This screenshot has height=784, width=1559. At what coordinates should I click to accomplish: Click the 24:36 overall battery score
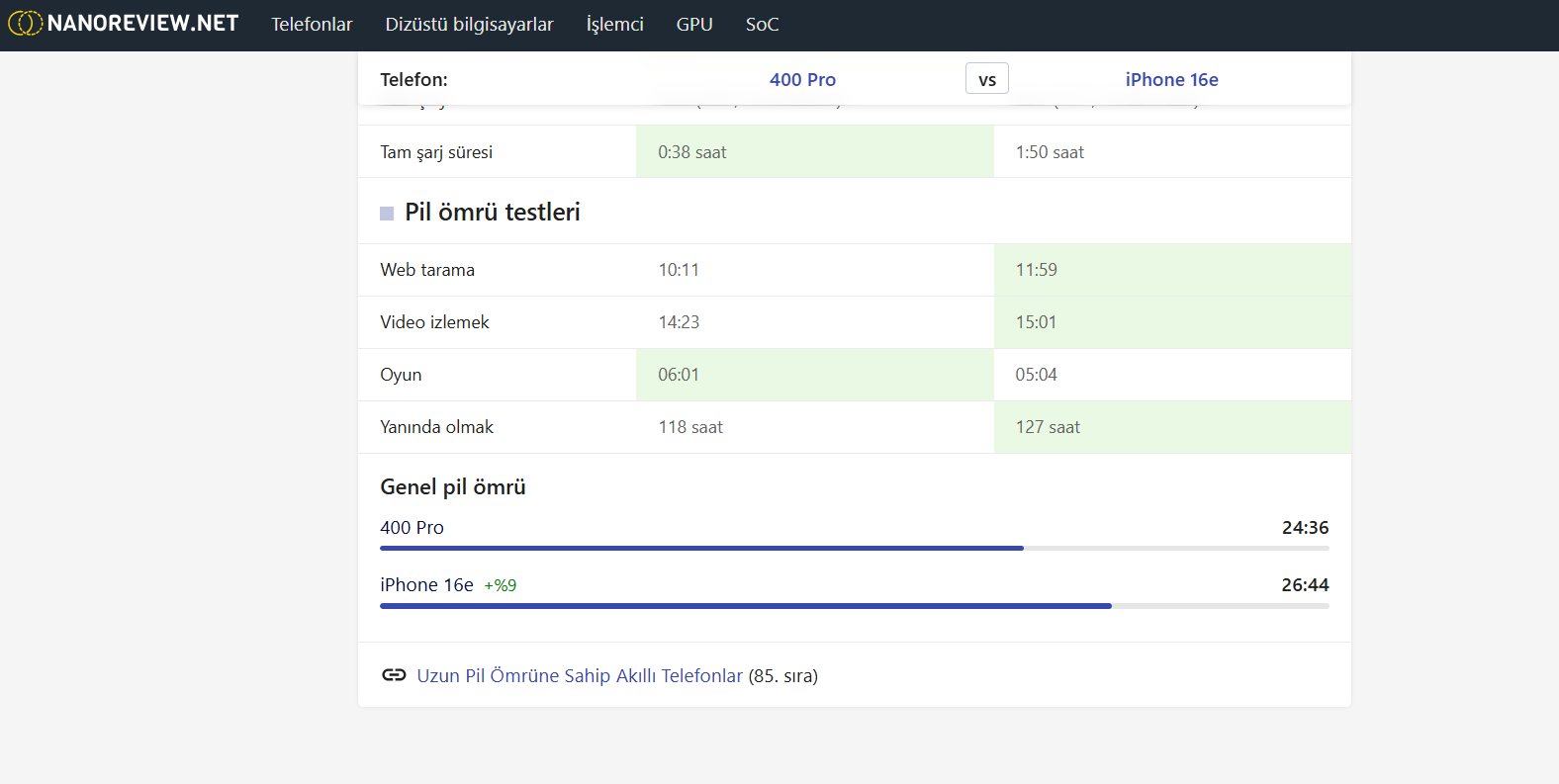(x=1305, y=528)
